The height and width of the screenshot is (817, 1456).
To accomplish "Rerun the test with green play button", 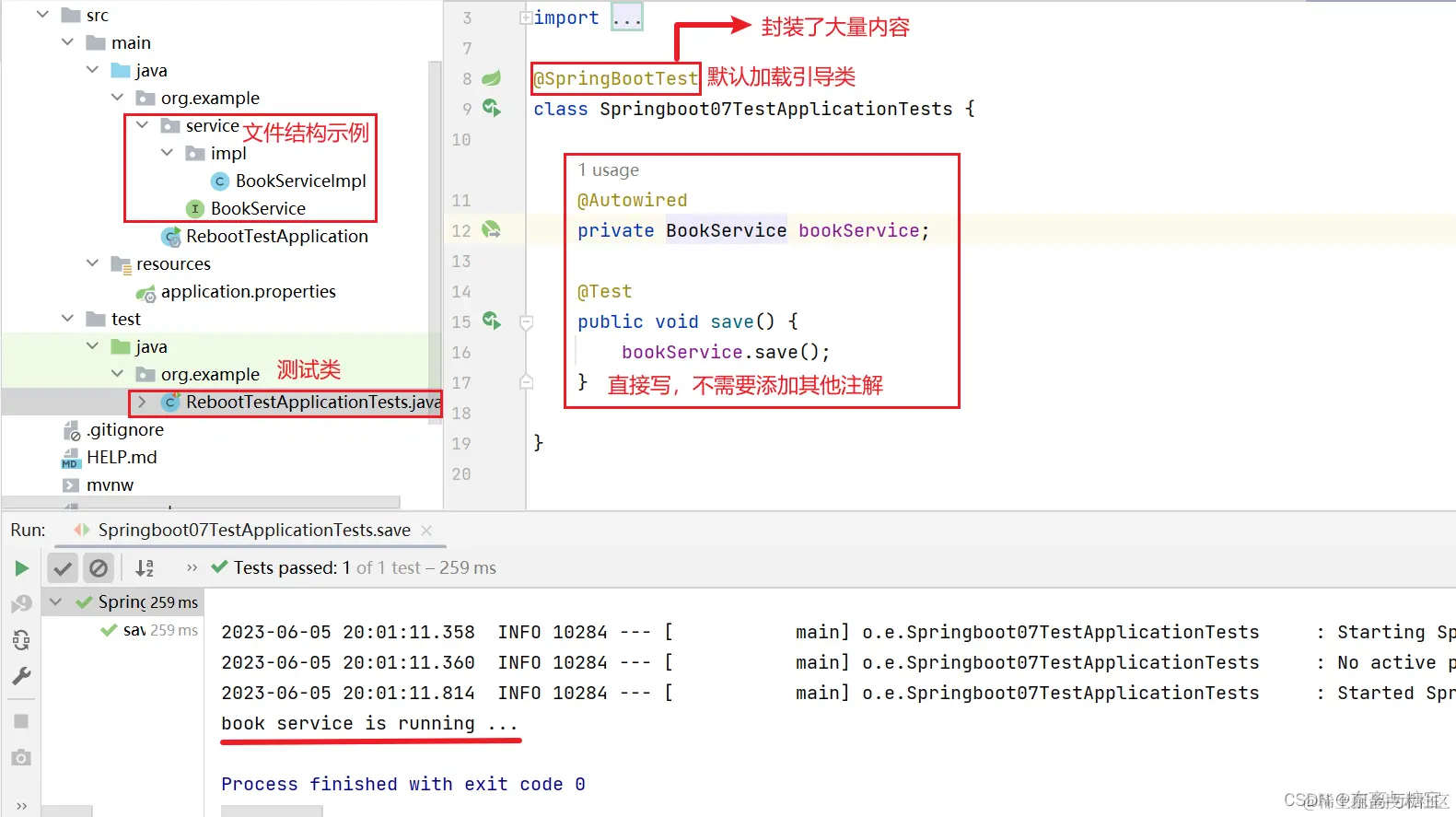I will [22, 568].
